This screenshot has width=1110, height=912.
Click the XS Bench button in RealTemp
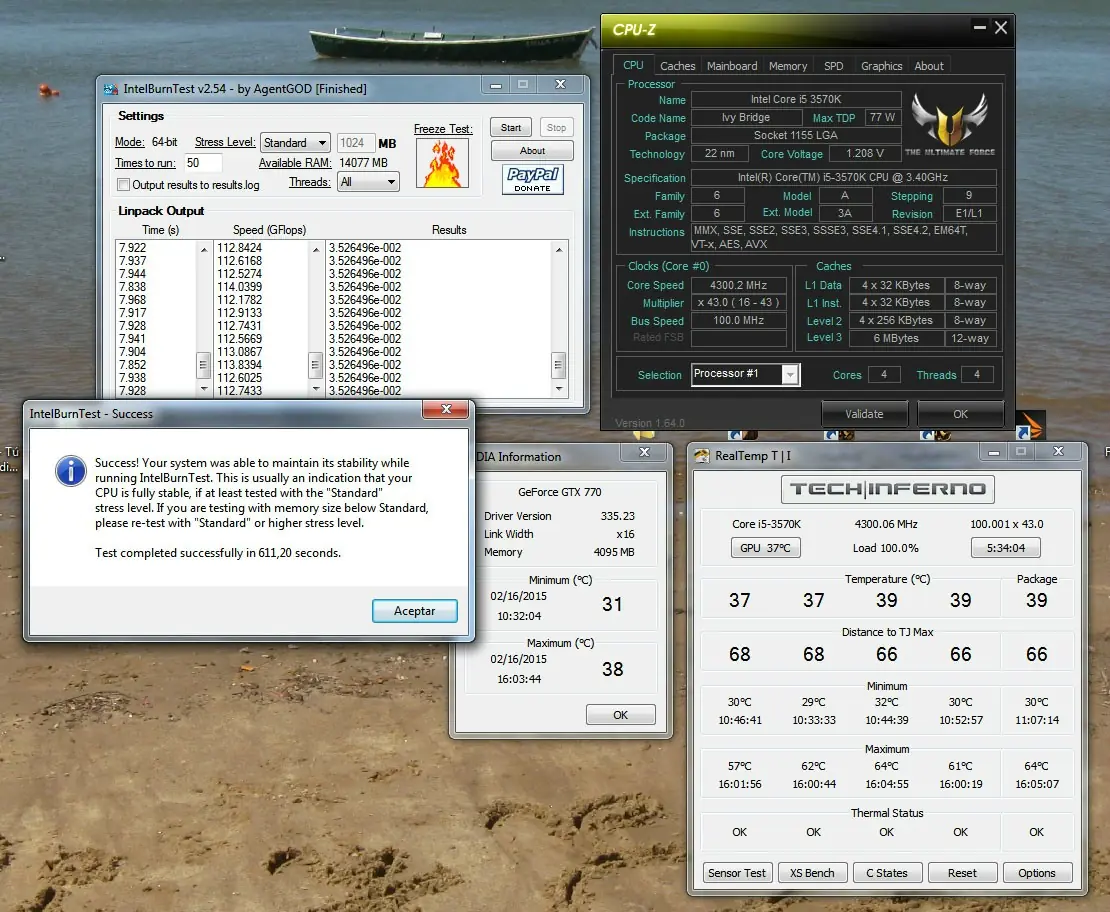click(812, 873)
